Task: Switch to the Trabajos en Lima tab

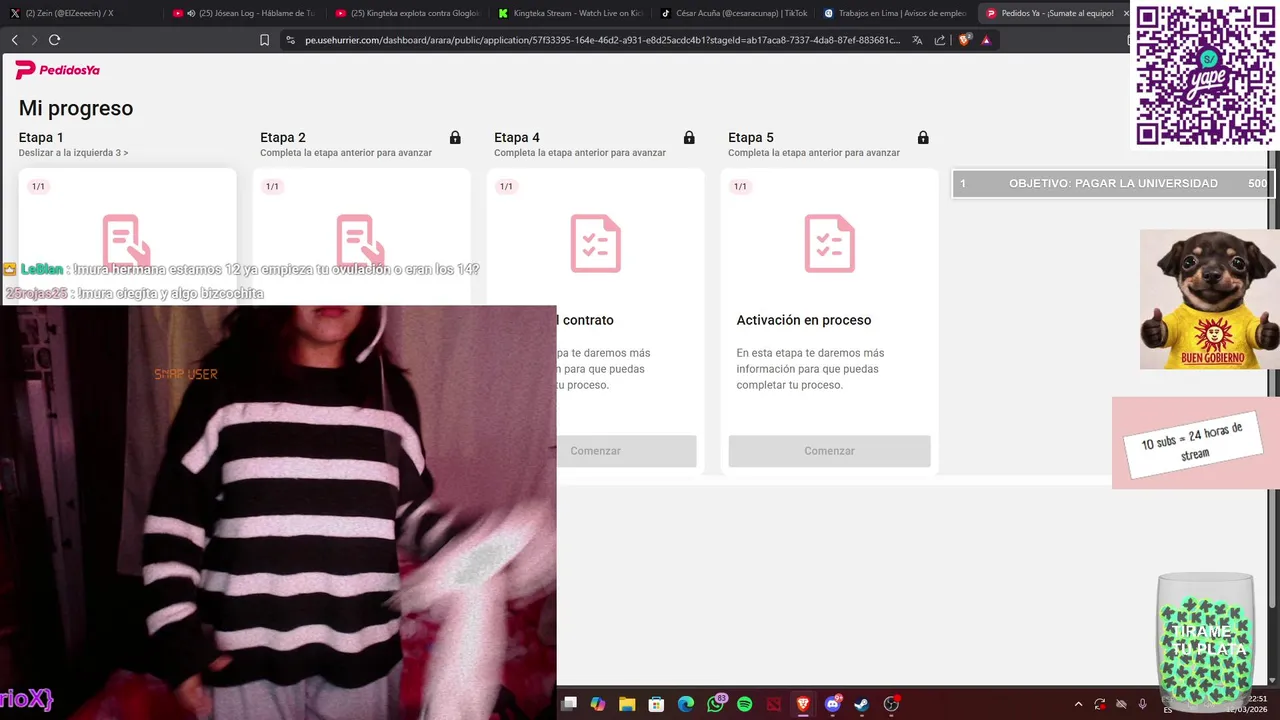Action: (896, 13)
